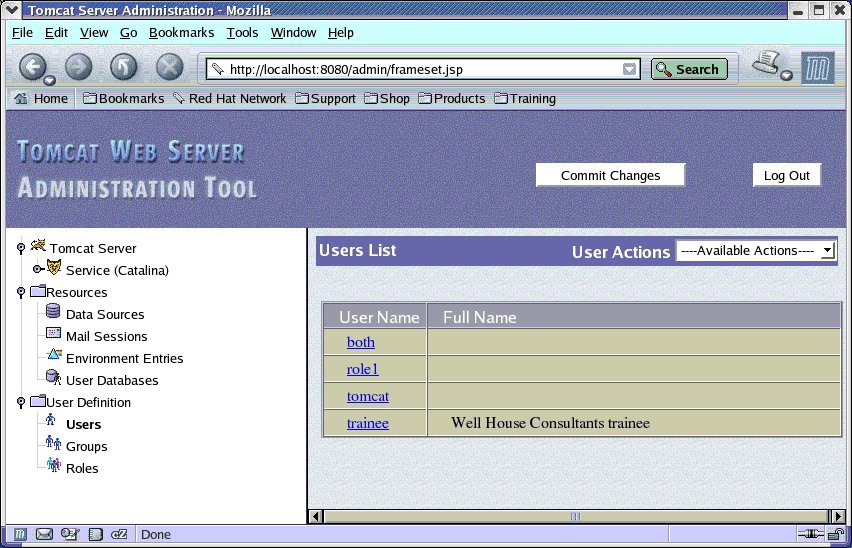Click the Log Out button
852x548 pixels.
(x=786, y=175)
